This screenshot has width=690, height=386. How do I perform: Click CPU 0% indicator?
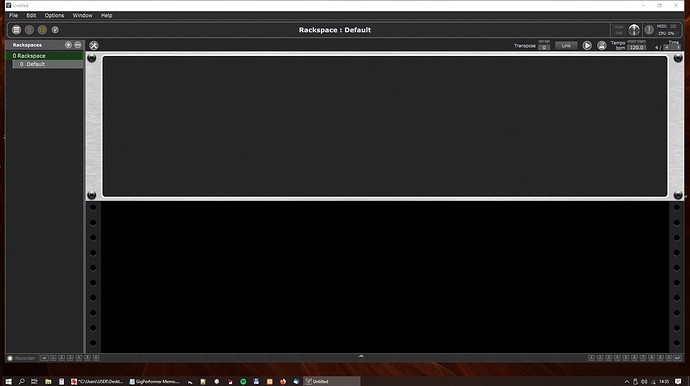tap(666, 33)
